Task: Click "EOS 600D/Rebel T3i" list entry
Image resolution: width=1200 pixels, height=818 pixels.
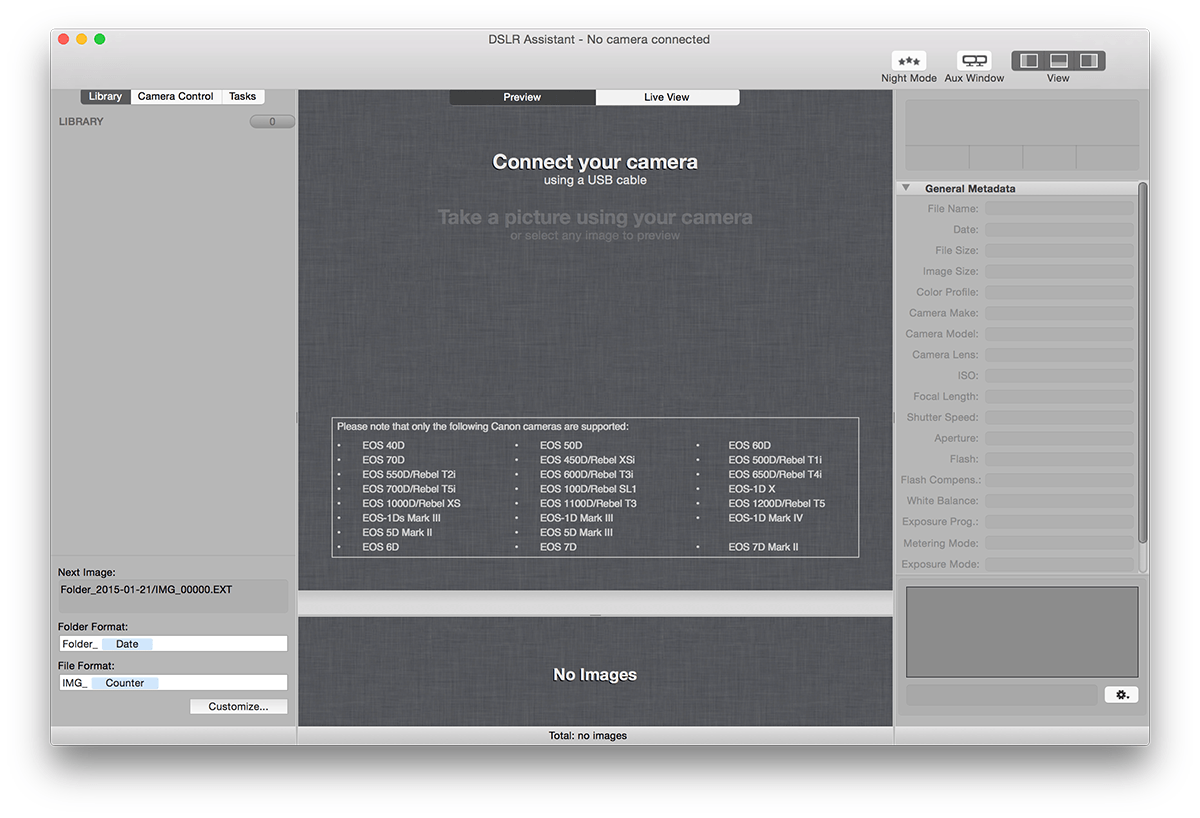Action: [x=587, y=474]
